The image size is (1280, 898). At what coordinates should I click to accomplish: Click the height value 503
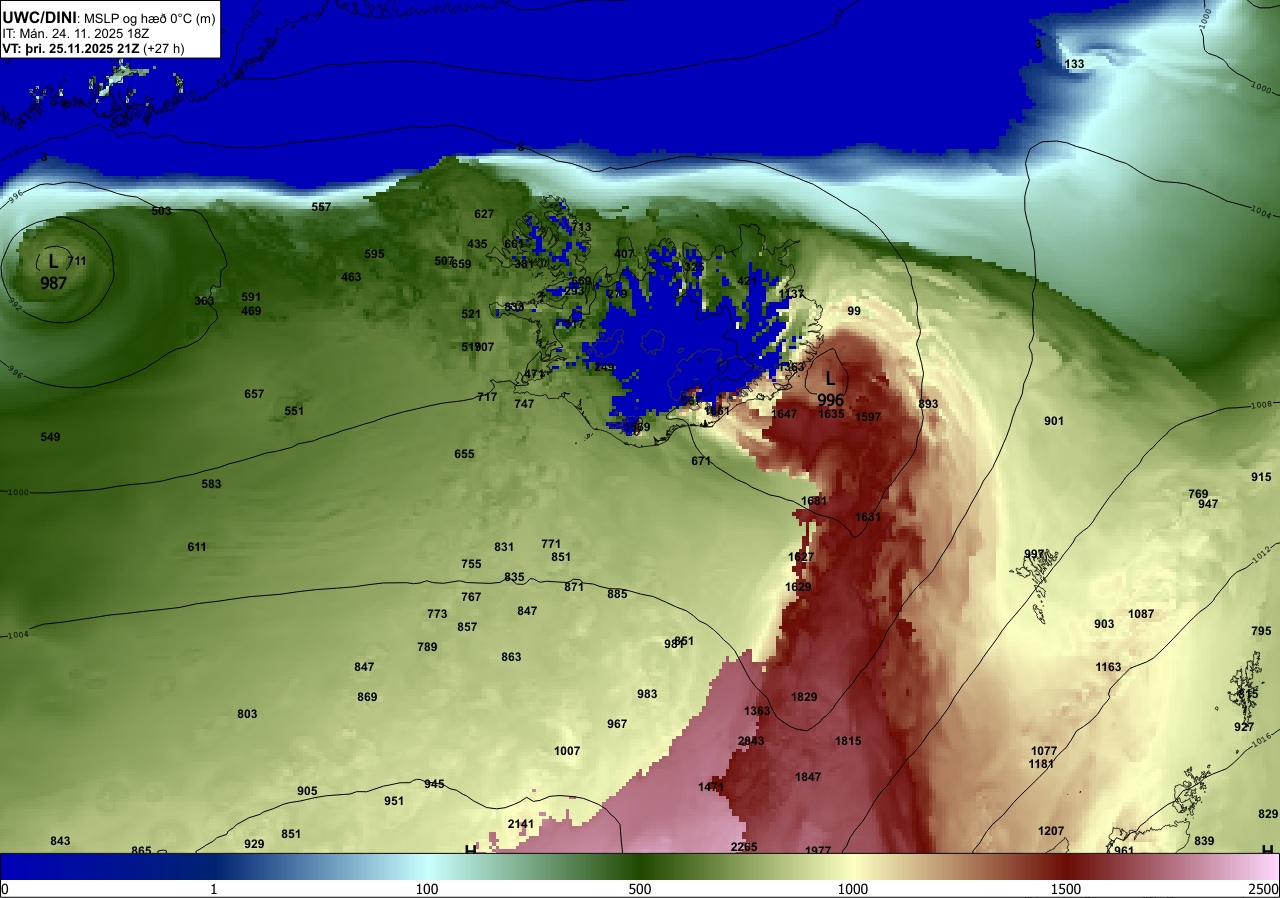(x=161, y=211)
